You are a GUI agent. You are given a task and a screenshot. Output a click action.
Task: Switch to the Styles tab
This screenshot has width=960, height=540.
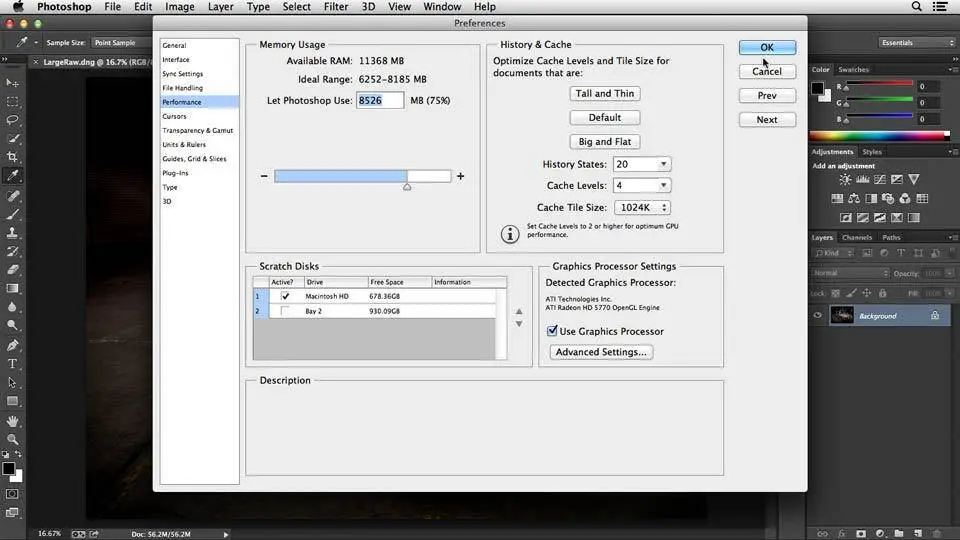click(872, 152)
